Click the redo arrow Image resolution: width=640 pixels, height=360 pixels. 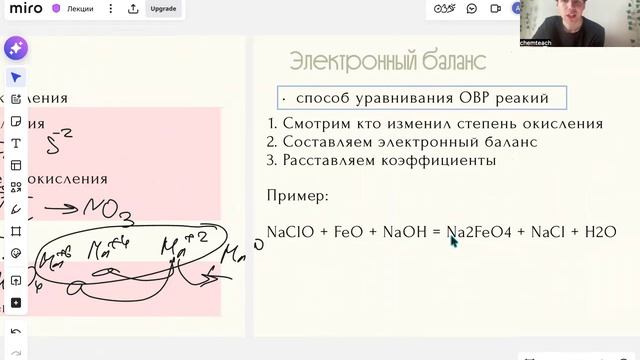pyautogui.click(x=16, y=353)
